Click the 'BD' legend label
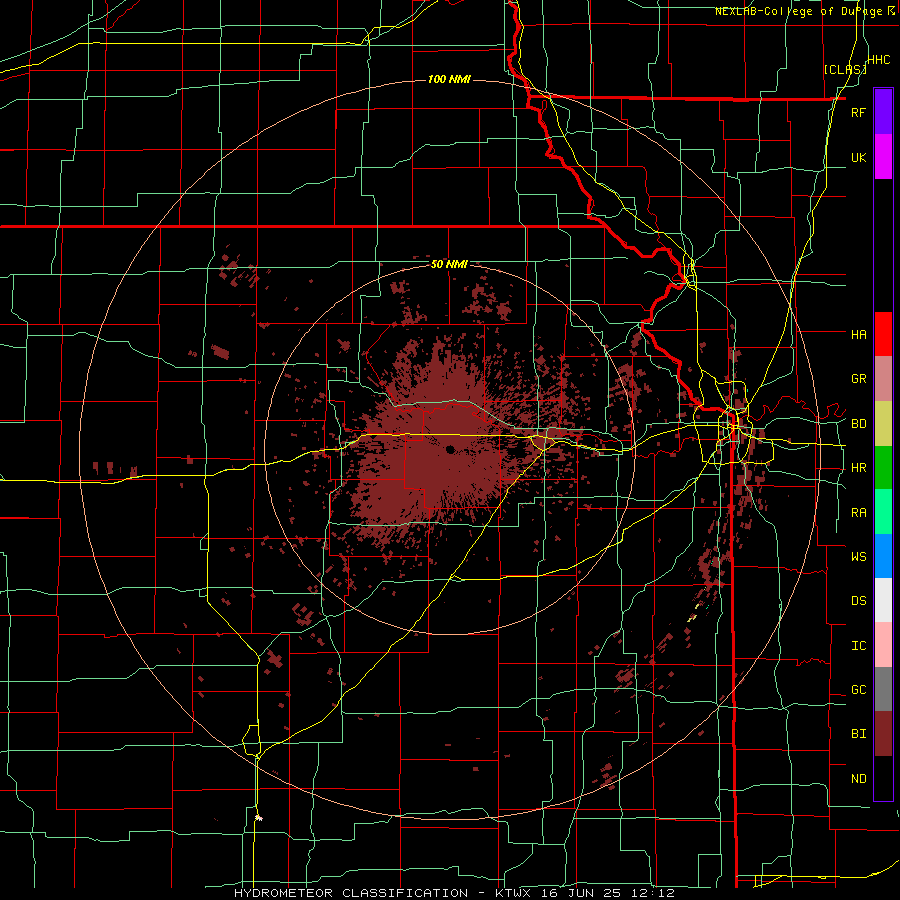 tap(858, 424)
